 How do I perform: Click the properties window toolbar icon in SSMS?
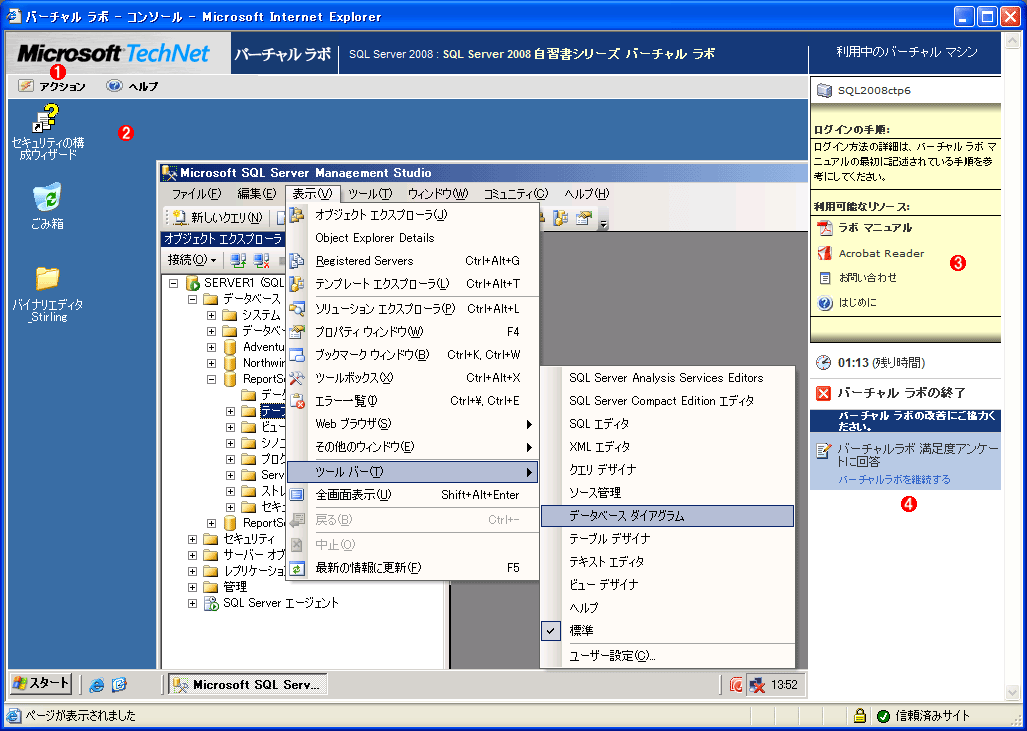point(584,218)
